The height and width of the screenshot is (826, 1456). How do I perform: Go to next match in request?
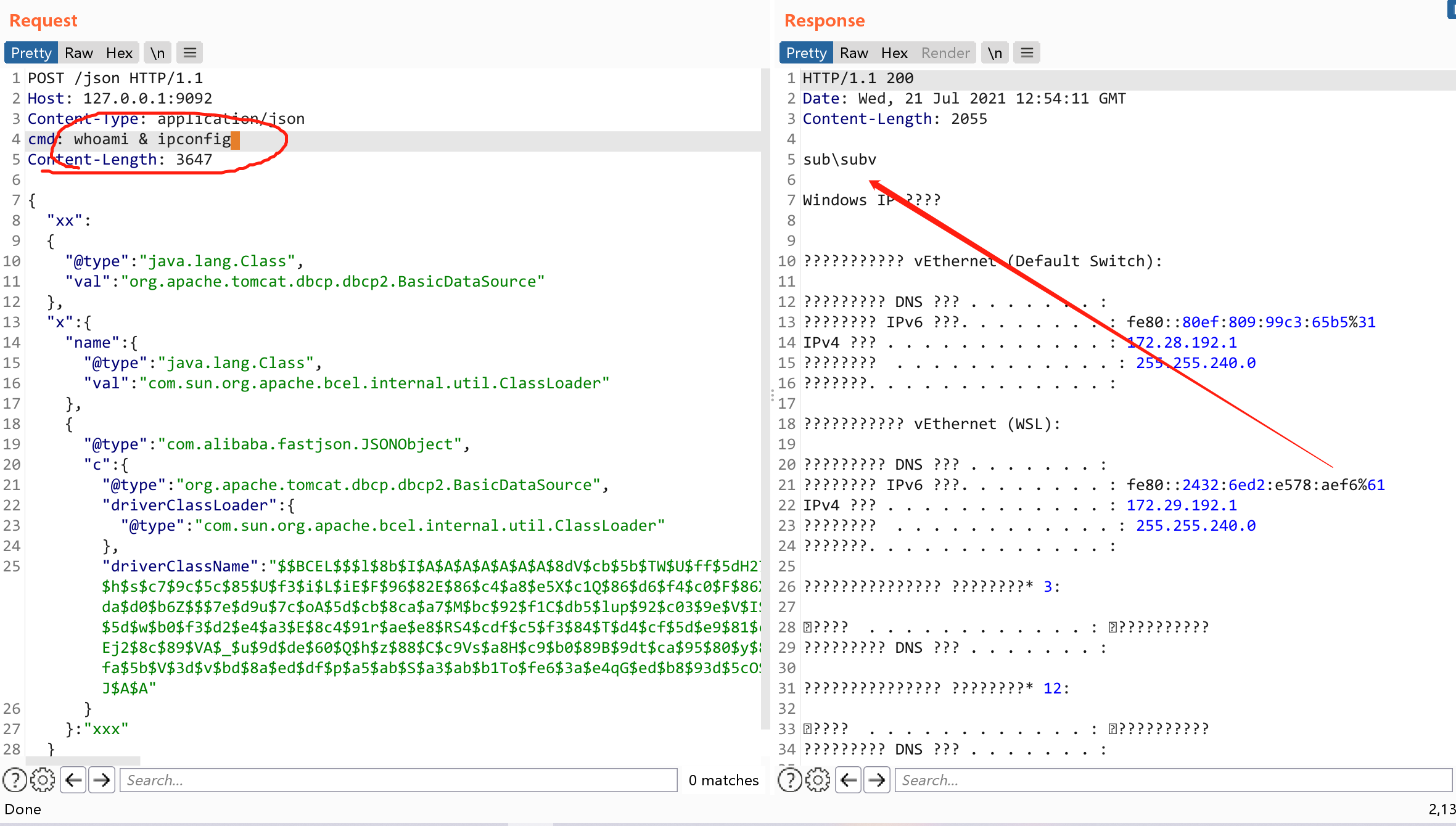tap(102, 780)
